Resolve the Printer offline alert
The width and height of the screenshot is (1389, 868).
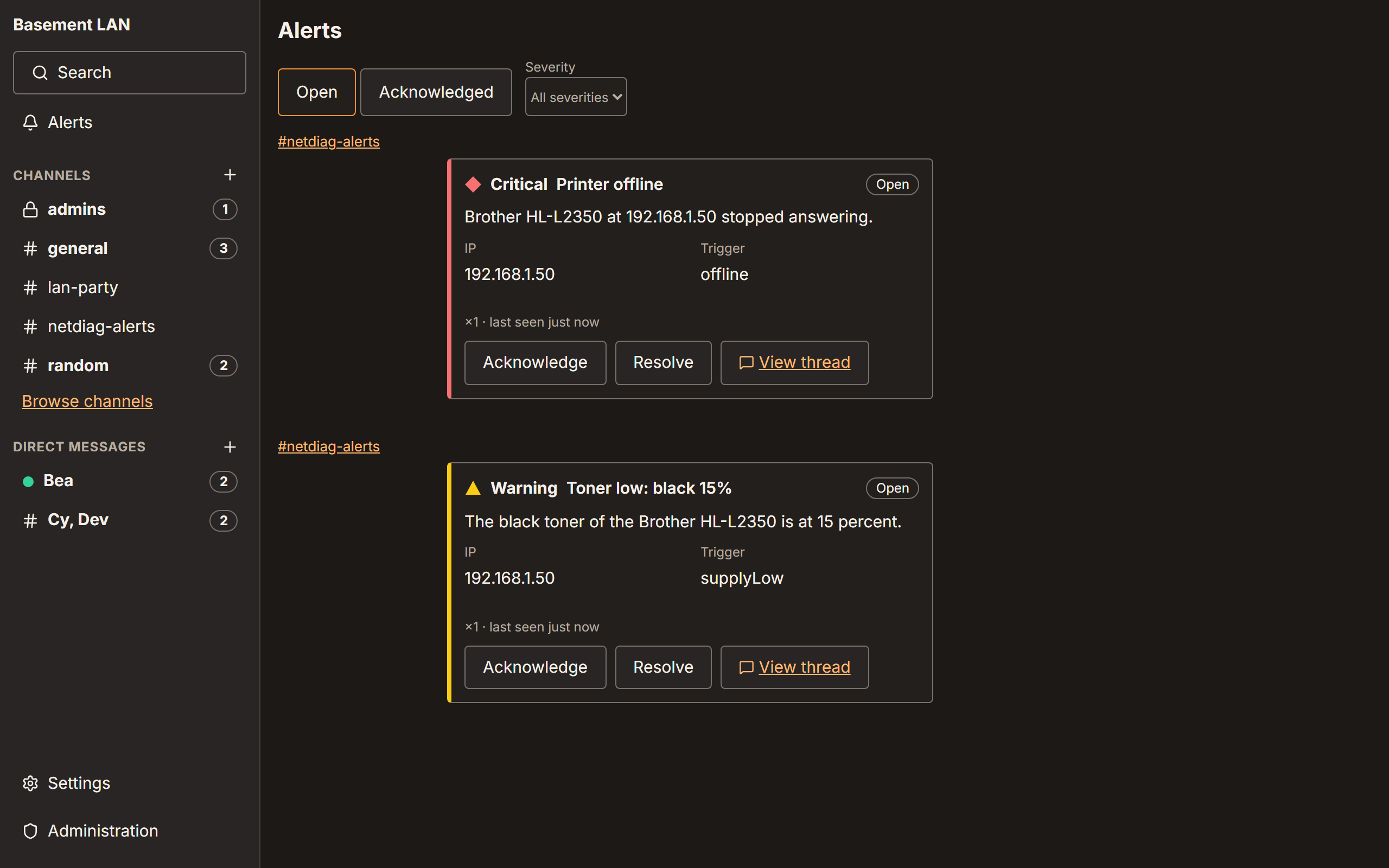[663, 362]
